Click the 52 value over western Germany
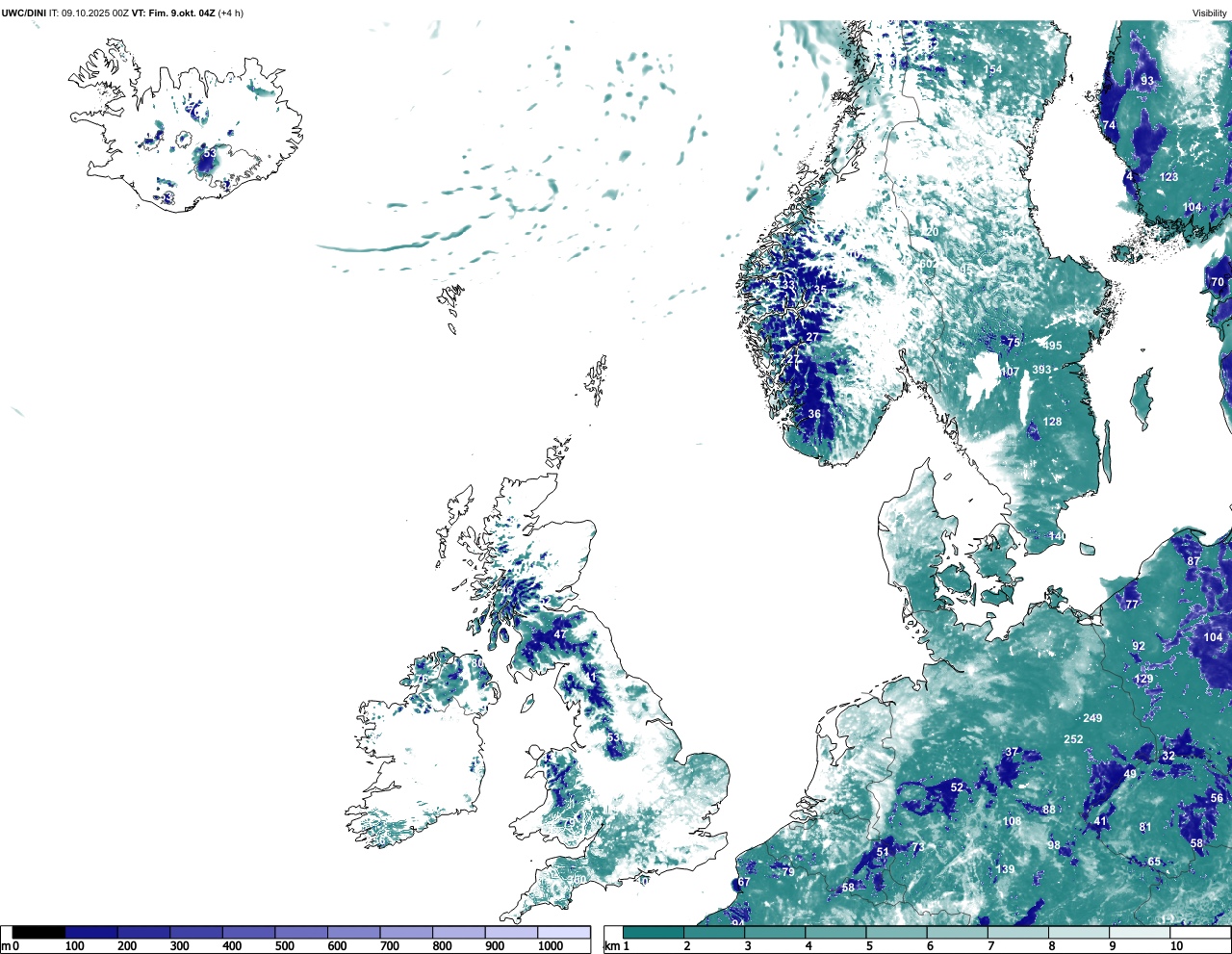The width and height of the screenshot is (1232, 954). click(957, 787)
